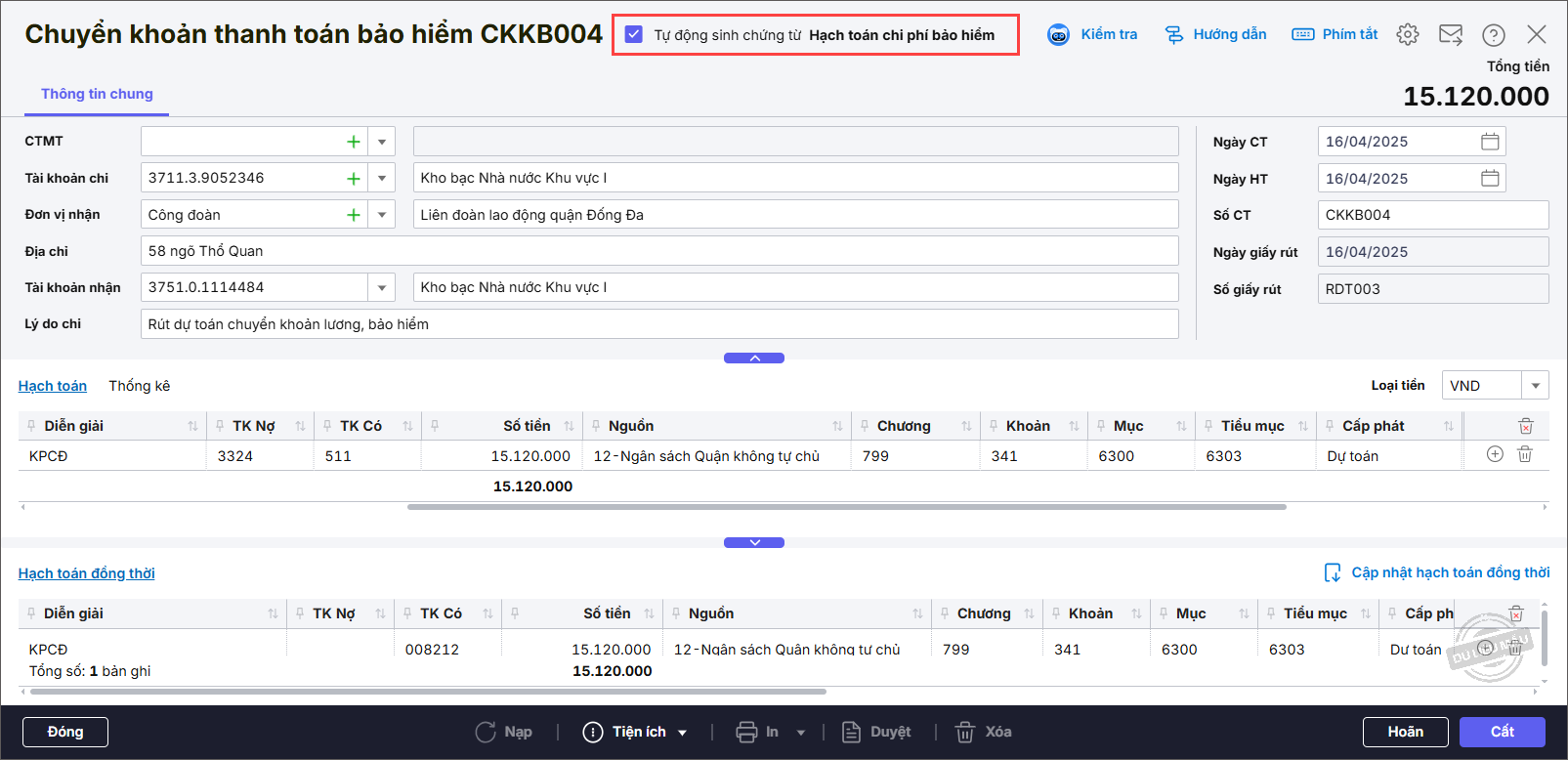Open Loại tiền VND dropdown
This screenshot has height=760, width=1568.
[1536, 386]
